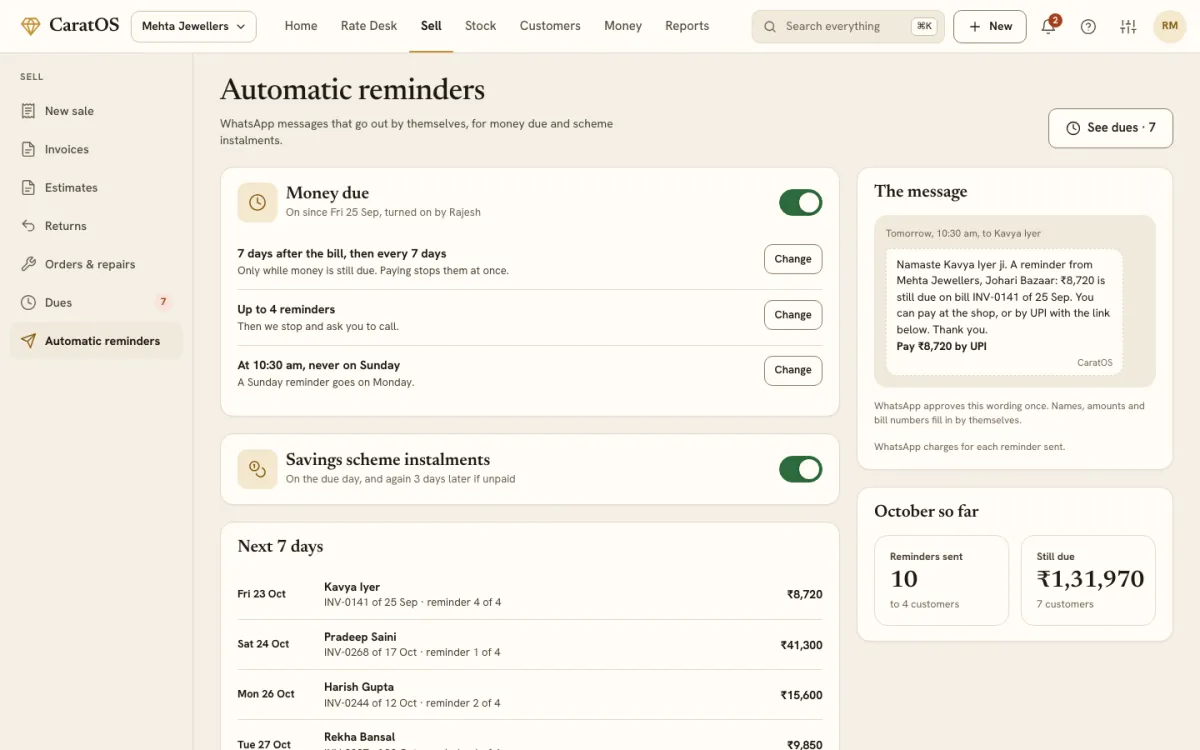The width and height of the screenshot is (1200, 750).
Task: Turn off Savings scheme instalments toggle
Action: tap(801, 469)
